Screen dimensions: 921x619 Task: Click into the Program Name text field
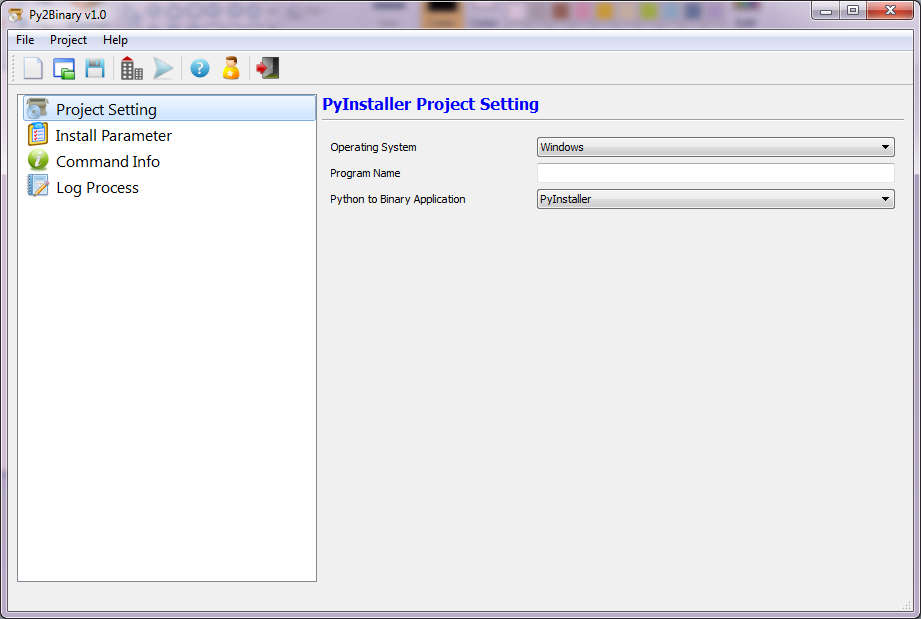coord(715,173)
